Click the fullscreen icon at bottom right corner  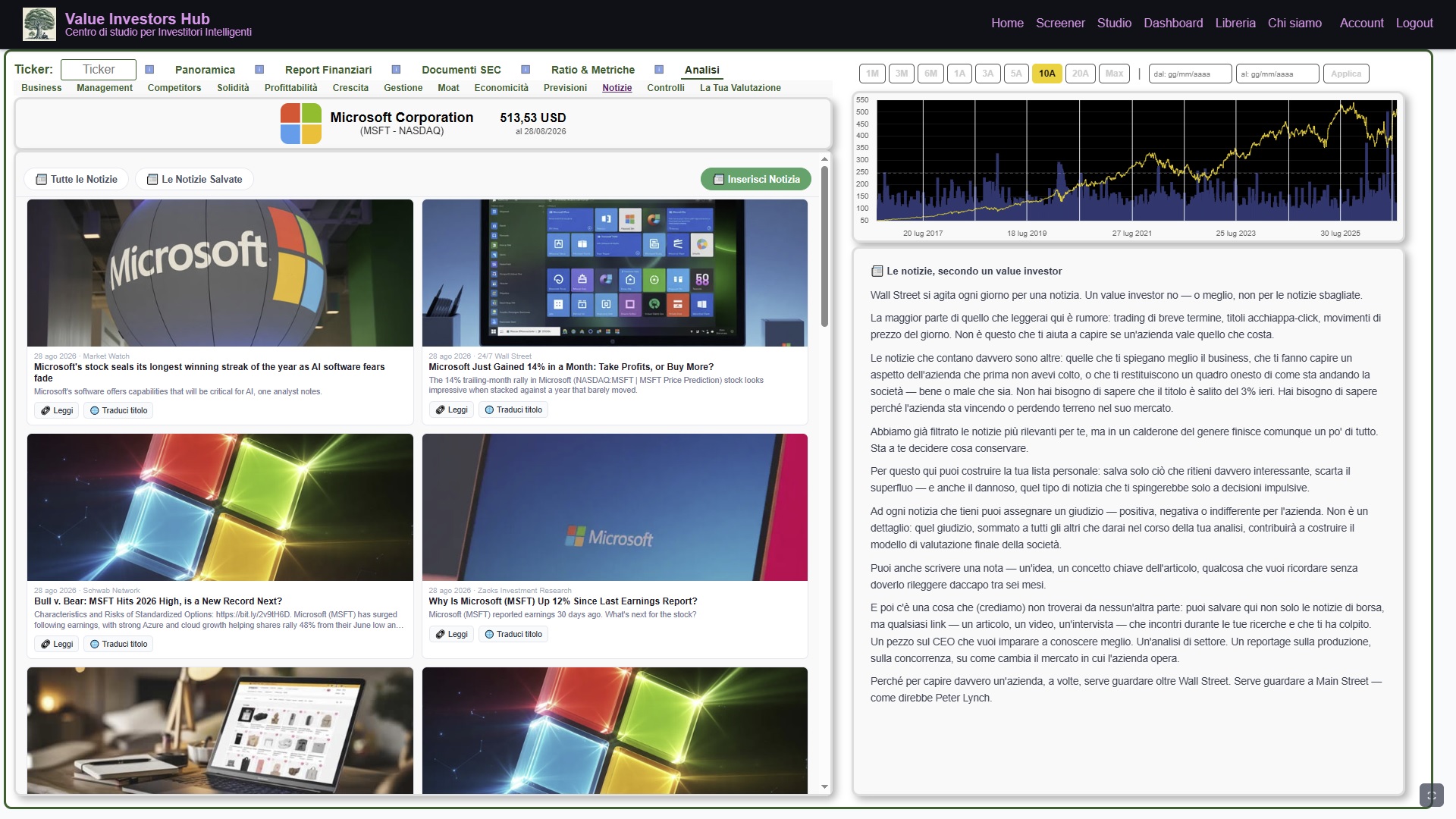1431,795
